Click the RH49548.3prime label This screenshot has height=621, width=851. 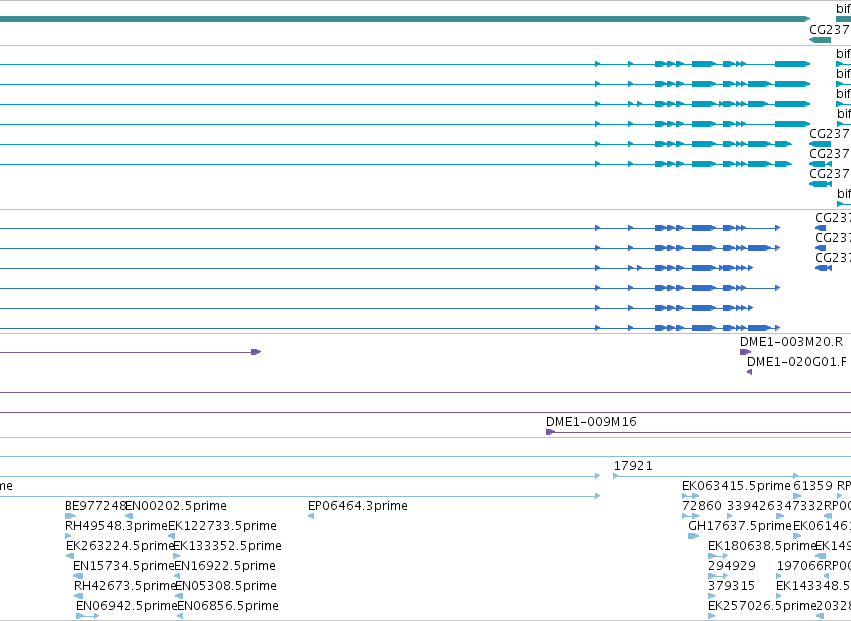point(116,526)
